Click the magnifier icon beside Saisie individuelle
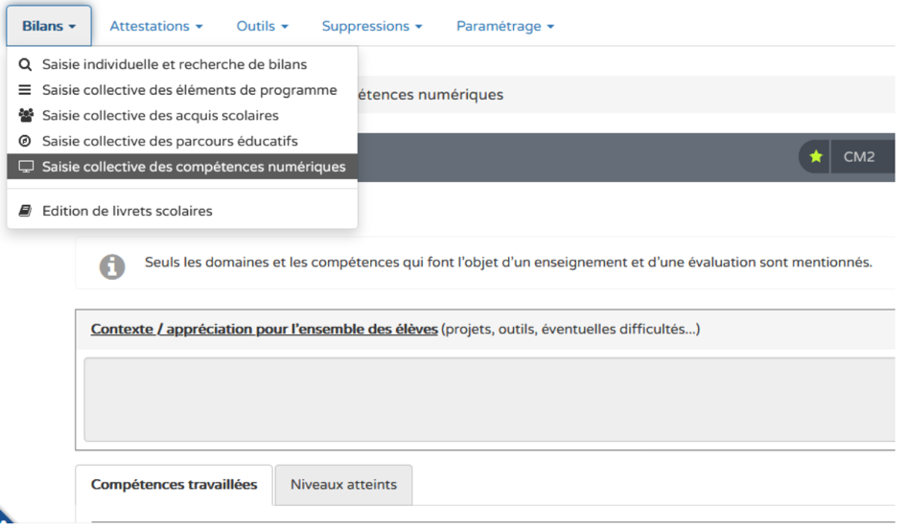 tap(25, 65)
